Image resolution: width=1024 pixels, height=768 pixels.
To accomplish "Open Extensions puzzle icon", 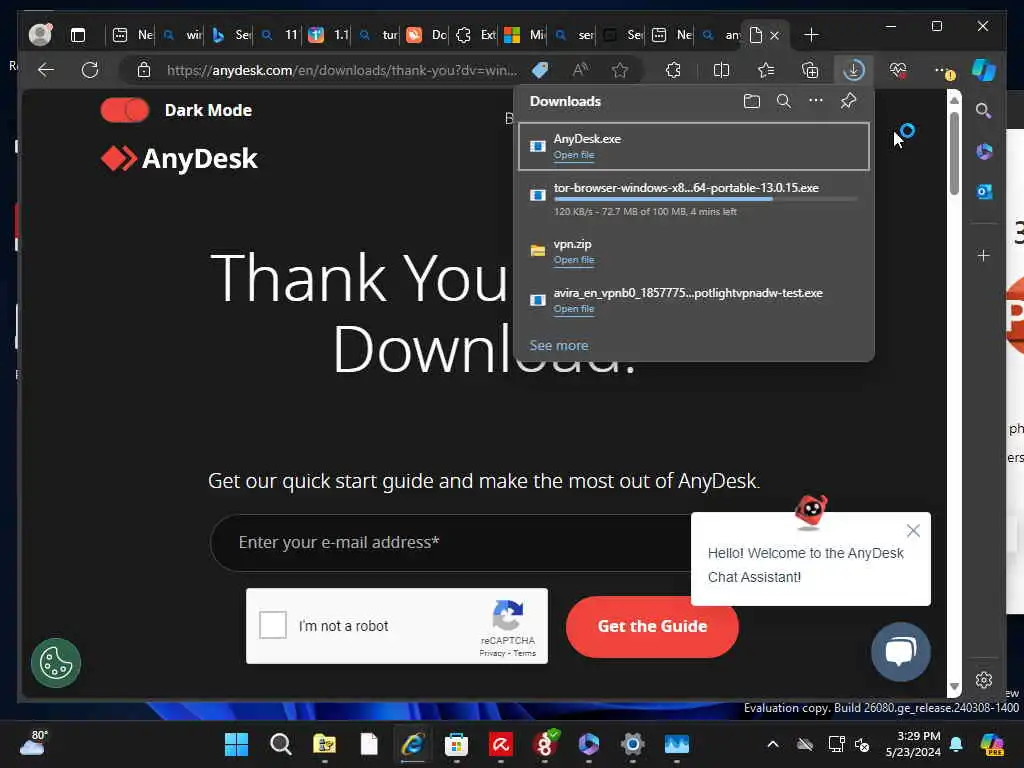I will pos(673,70).
